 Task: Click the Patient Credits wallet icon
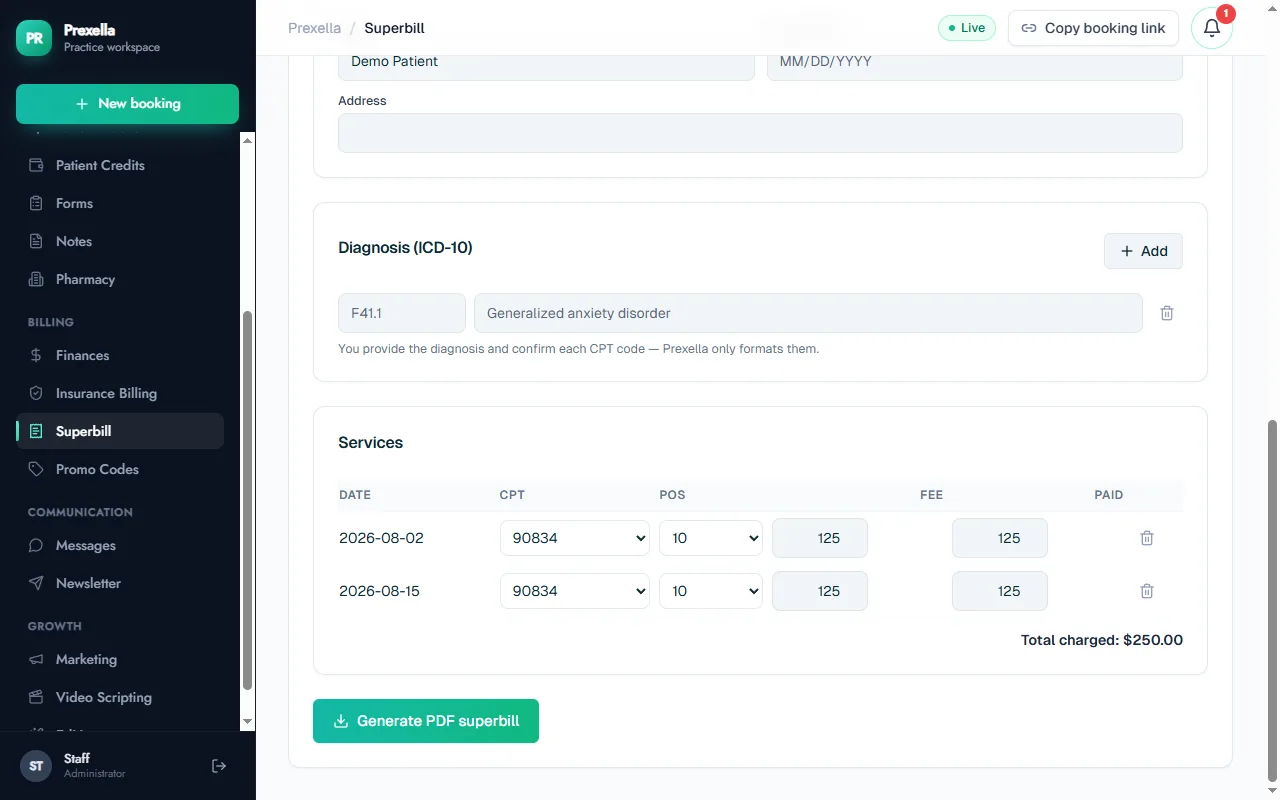tap(36, 165)
